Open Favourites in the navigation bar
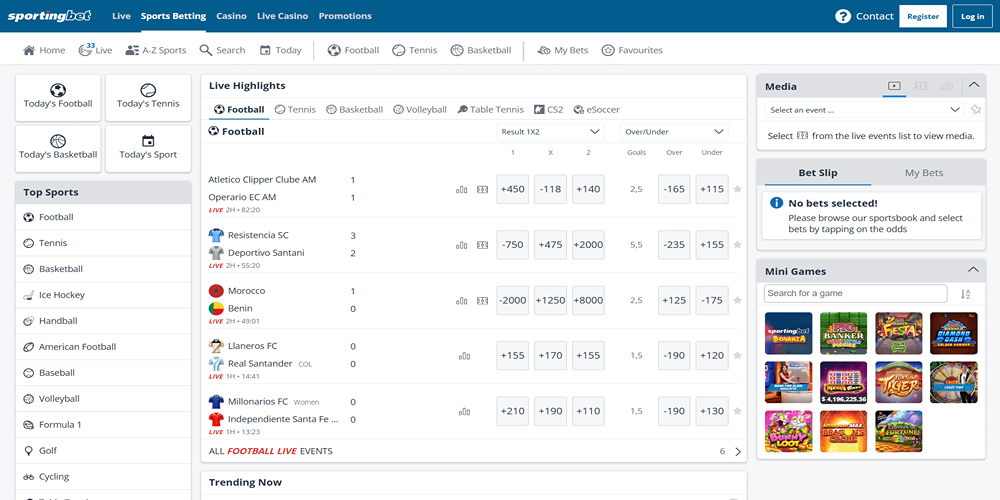The height and width of the screenshot is (500, 1000). (632, 50)
